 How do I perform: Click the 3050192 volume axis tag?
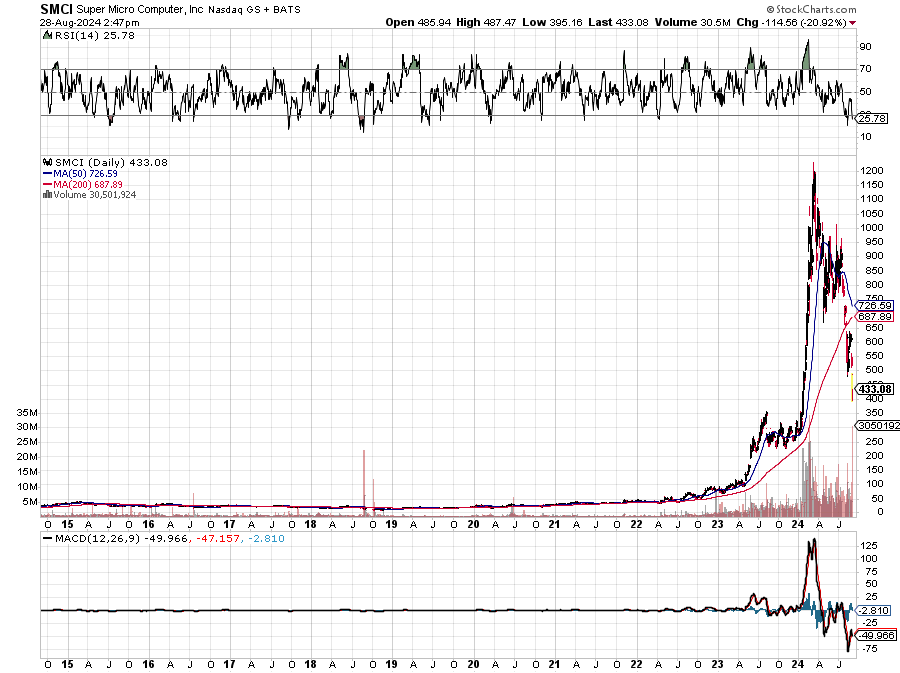(x=878, y=425)
